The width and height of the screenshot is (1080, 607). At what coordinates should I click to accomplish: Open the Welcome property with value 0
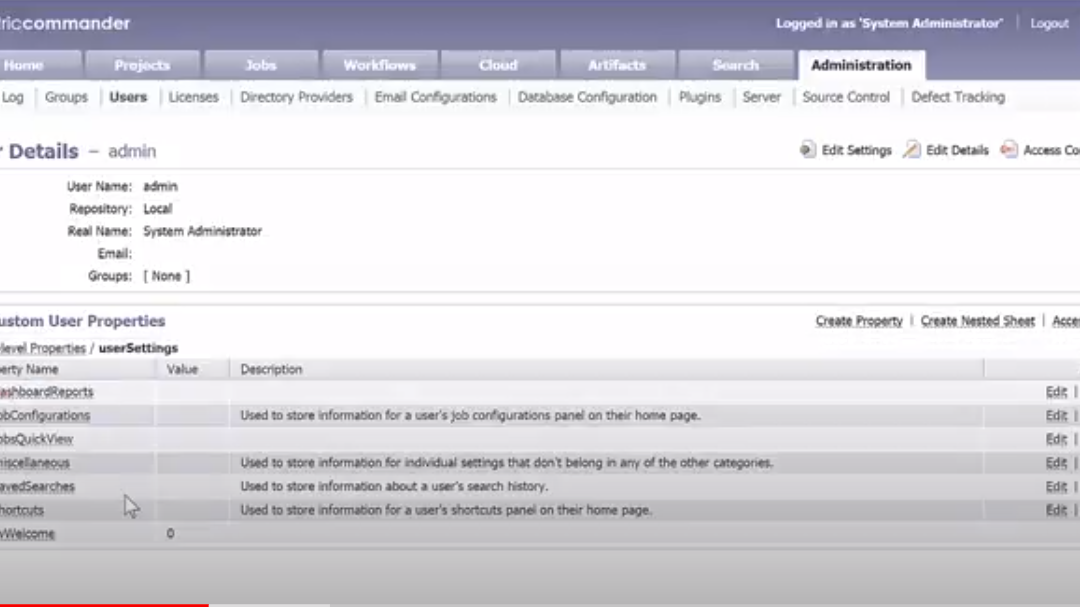[x=28, y=533]
